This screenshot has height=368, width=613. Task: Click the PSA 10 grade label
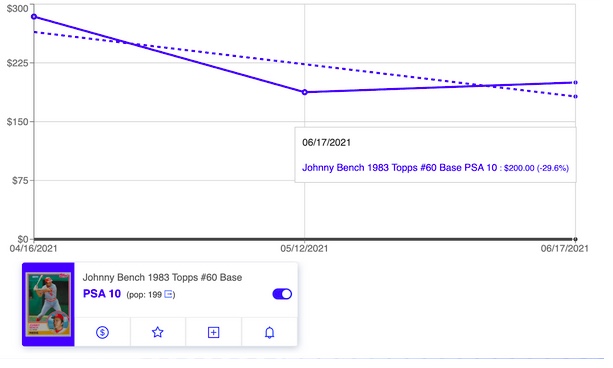tap(102, 294)
